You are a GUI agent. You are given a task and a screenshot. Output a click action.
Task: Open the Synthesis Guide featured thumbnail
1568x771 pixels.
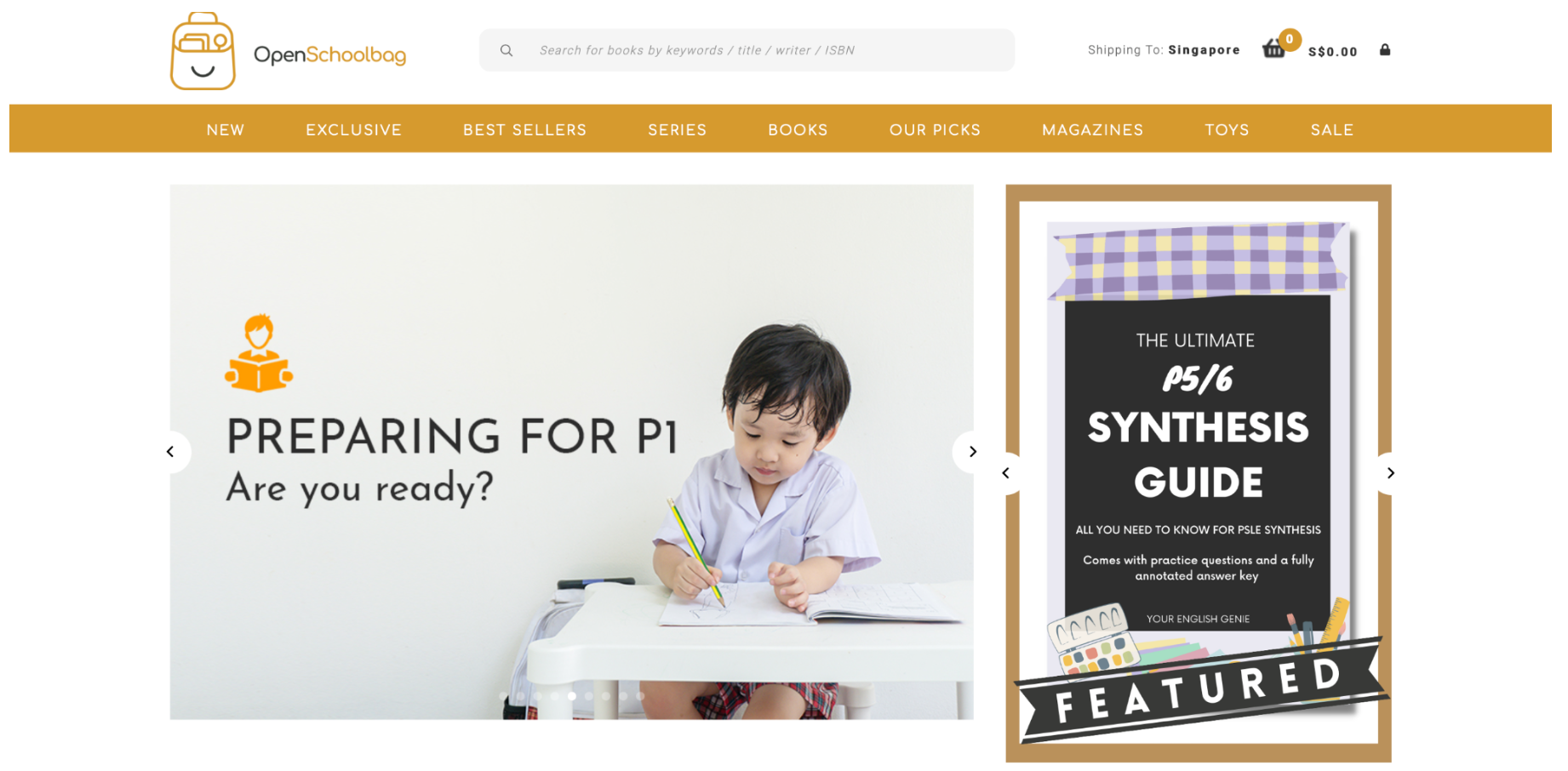coord(1198,473)
